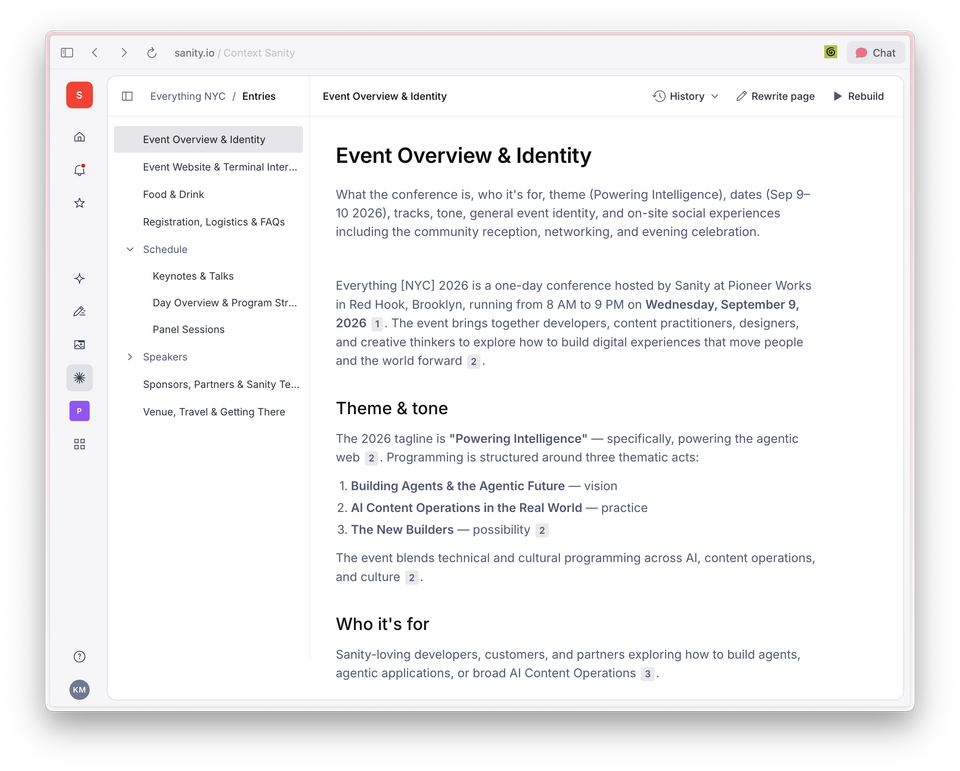Open the Food & Drink entry

click(x=208, y=195)
